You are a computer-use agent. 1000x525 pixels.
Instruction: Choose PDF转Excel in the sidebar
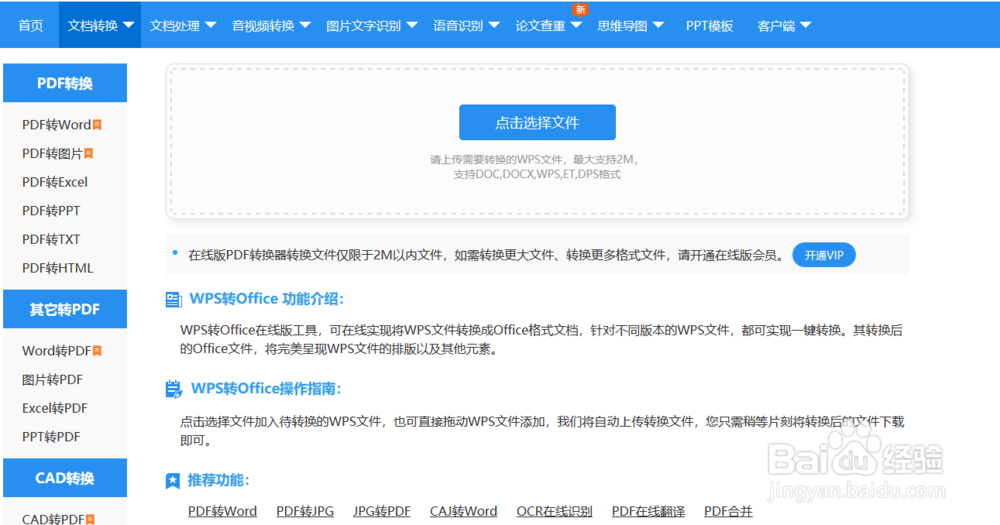(55, 182)
